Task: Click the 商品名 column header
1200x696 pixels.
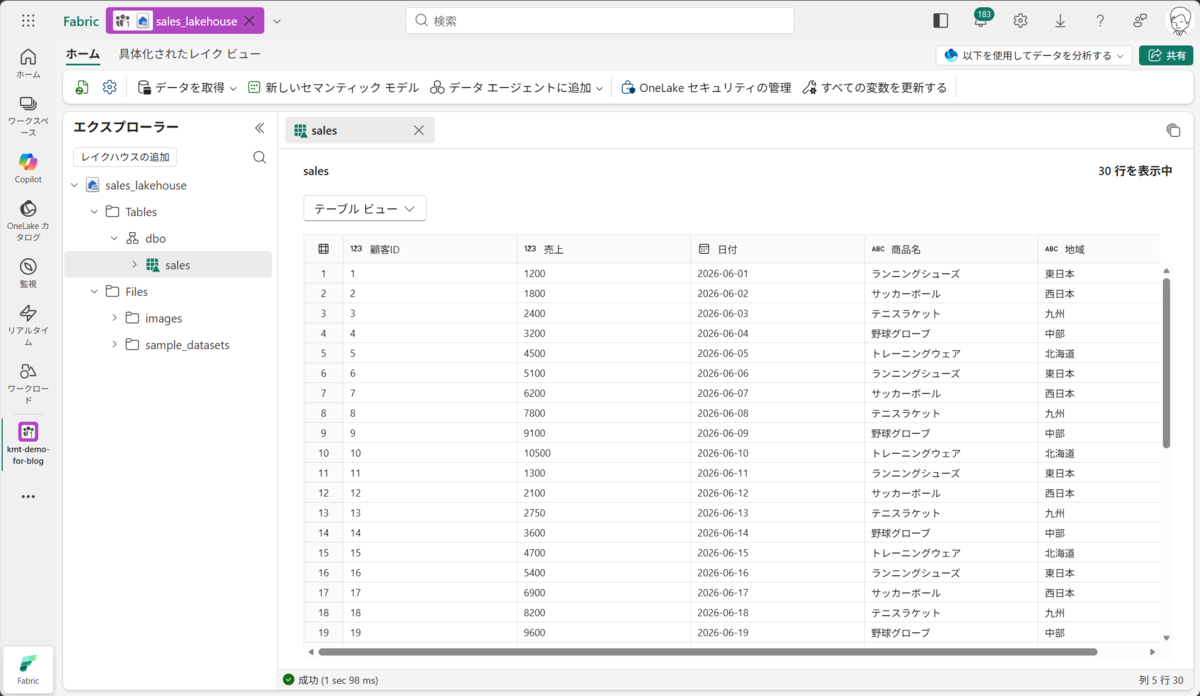Action: point(951,249)
